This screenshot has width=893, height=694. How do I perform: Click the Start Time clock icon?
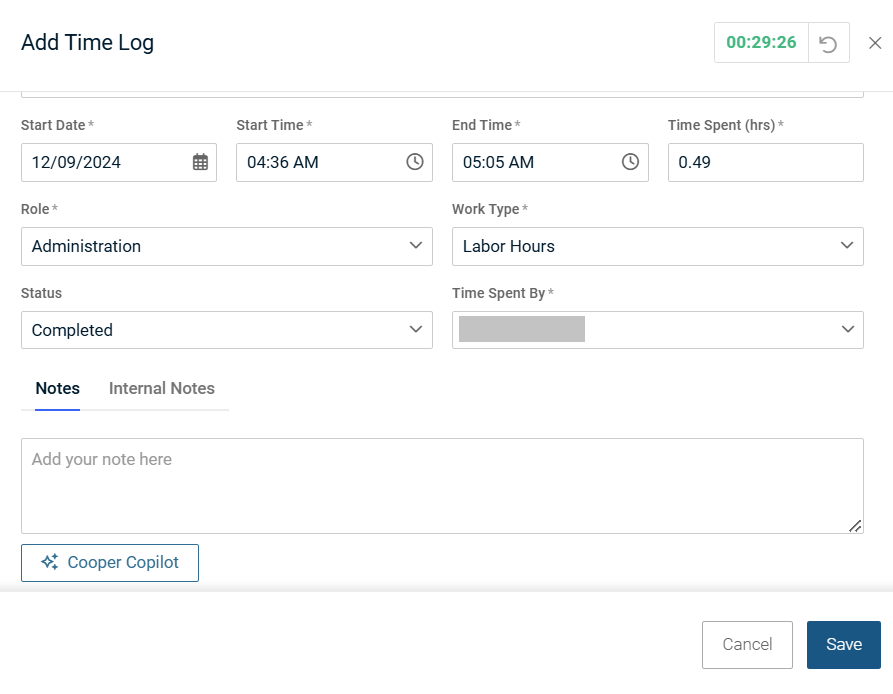tap(415, 162)
